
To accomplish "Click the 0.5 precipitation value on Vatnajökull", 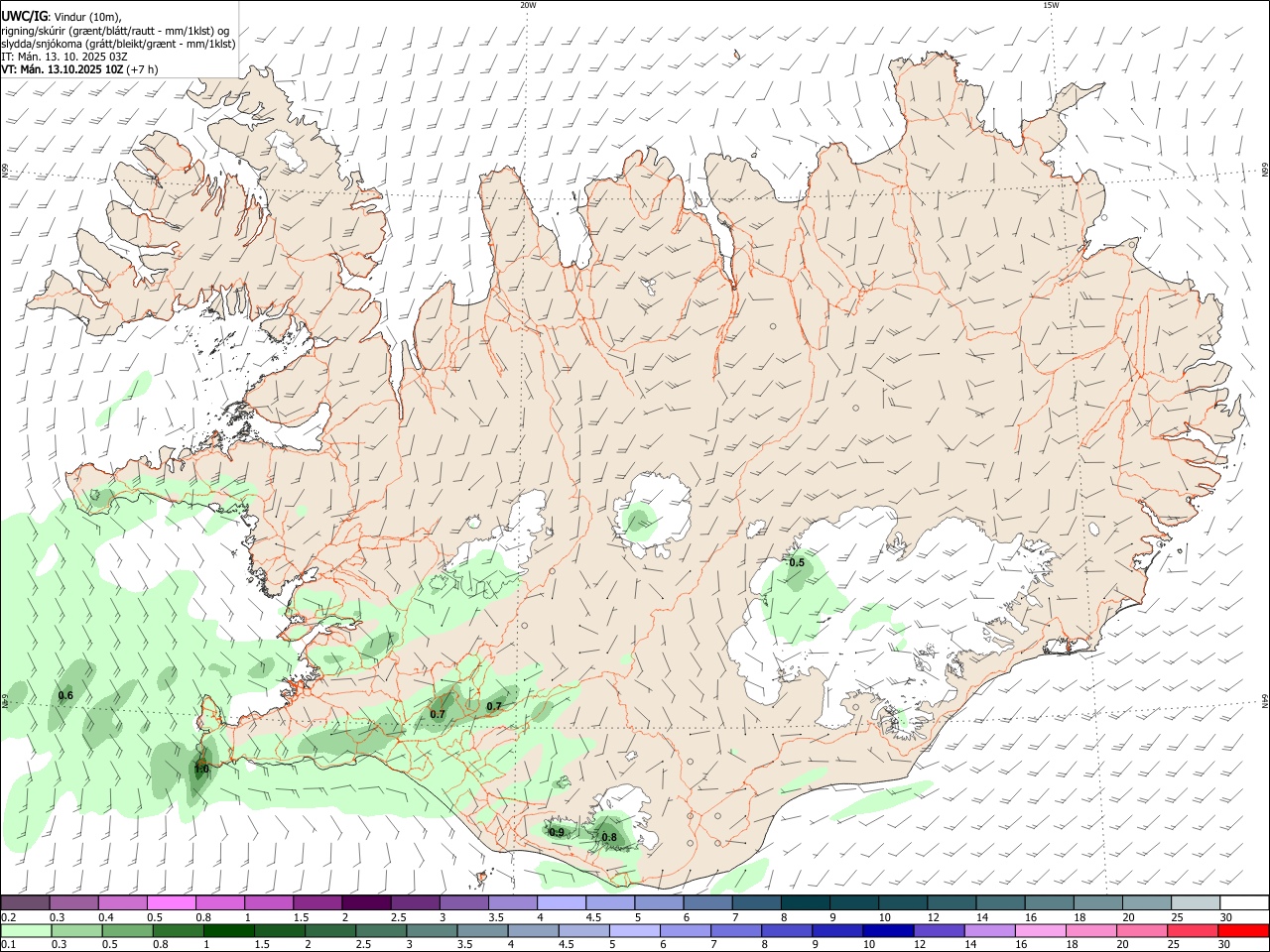I will [x=797, y=563].
